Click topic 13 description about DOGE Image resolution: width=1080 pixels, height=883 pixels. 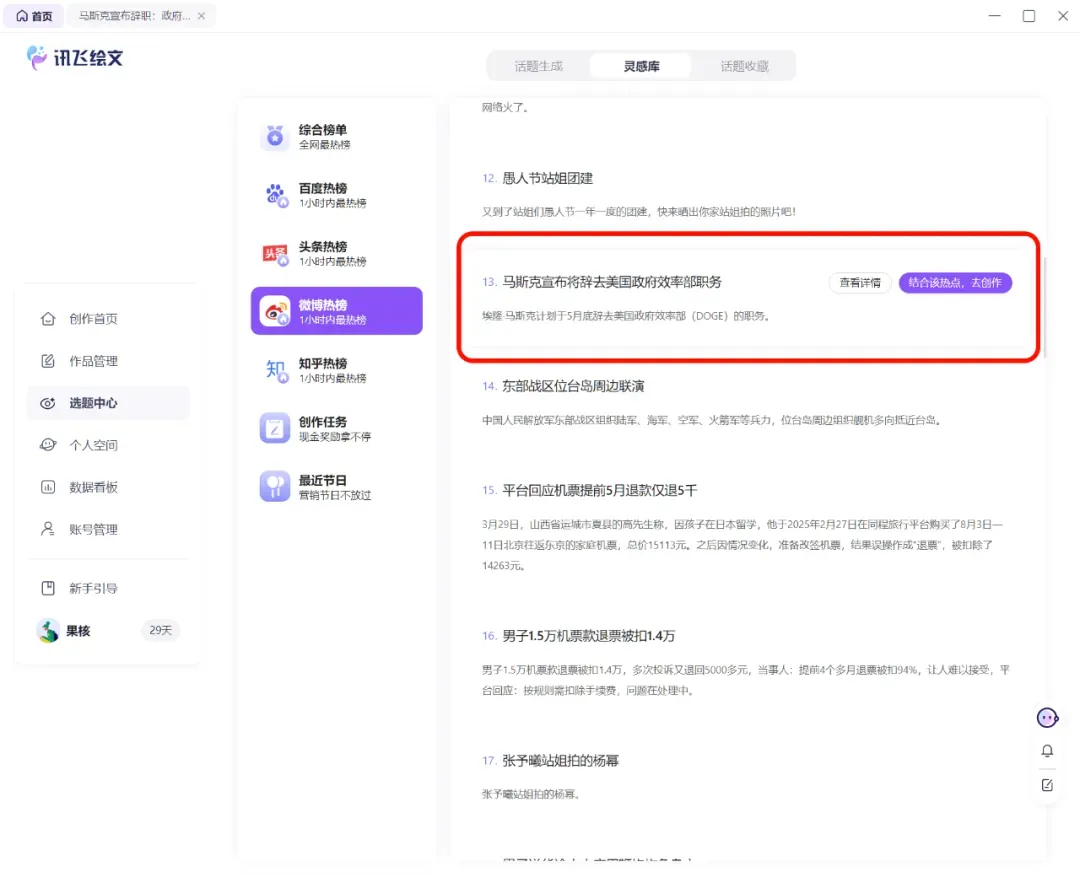625,316
